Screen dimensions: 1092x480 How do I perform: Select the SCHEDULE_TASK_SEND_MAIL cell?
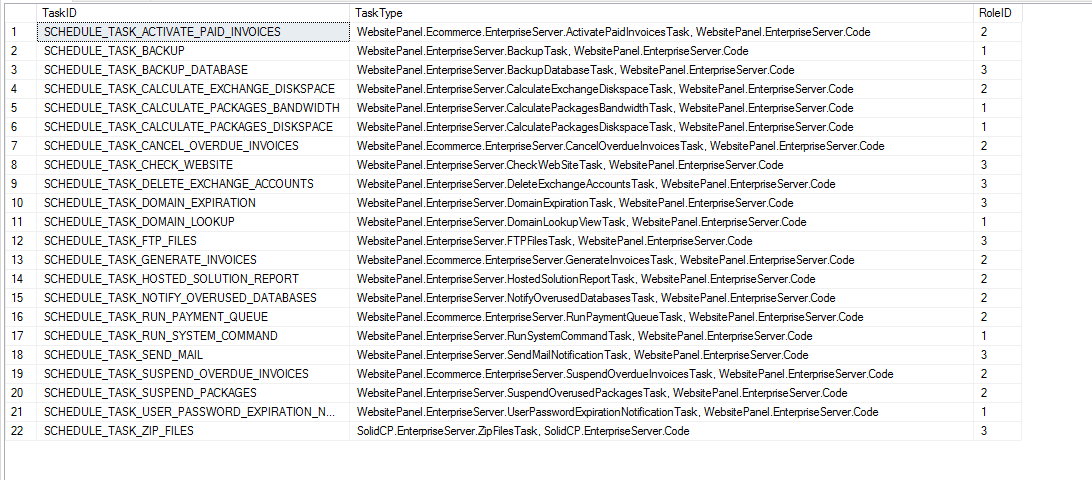(x=193, y=355)
